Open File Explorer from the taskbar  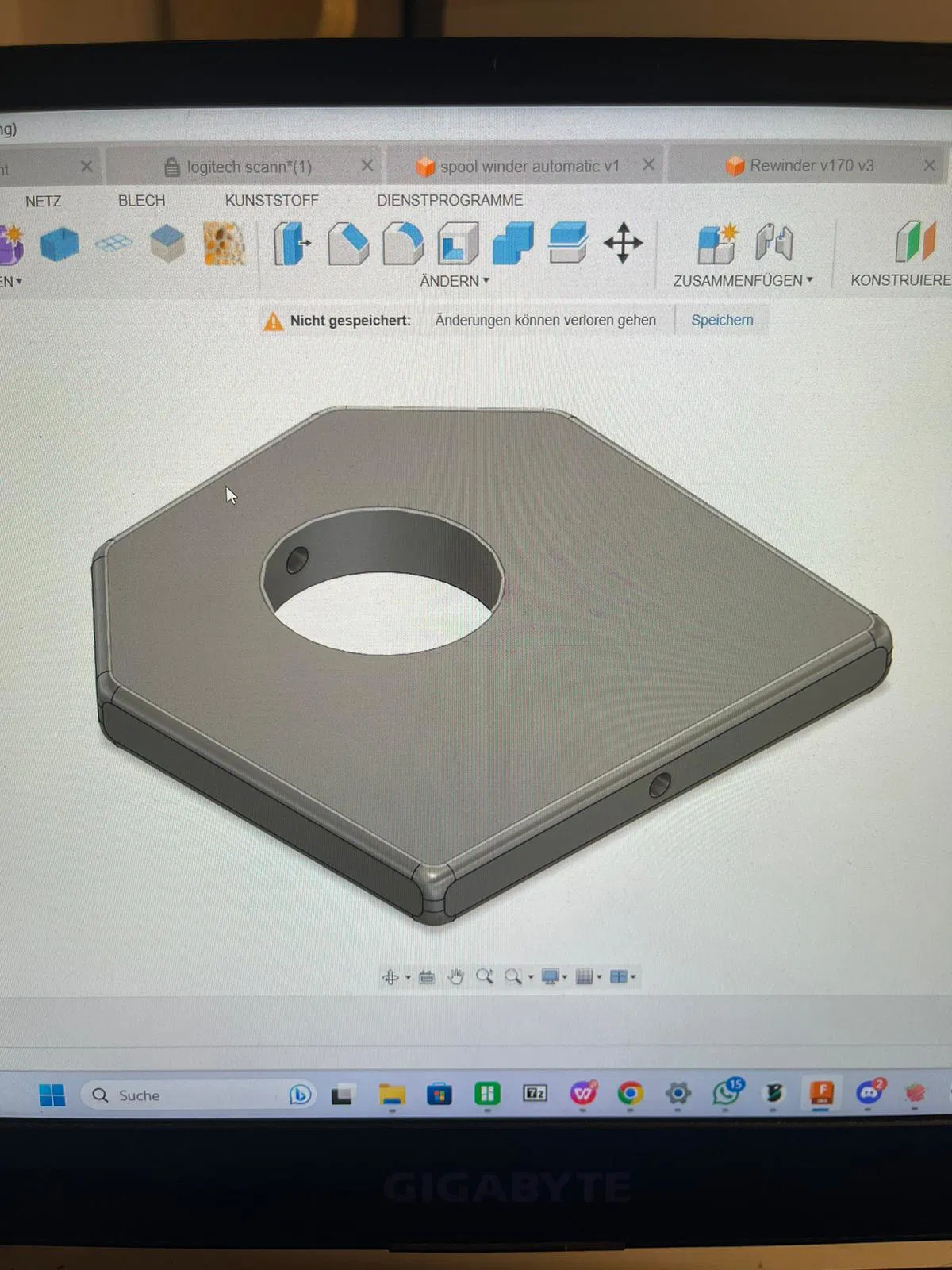point(392,1095)
